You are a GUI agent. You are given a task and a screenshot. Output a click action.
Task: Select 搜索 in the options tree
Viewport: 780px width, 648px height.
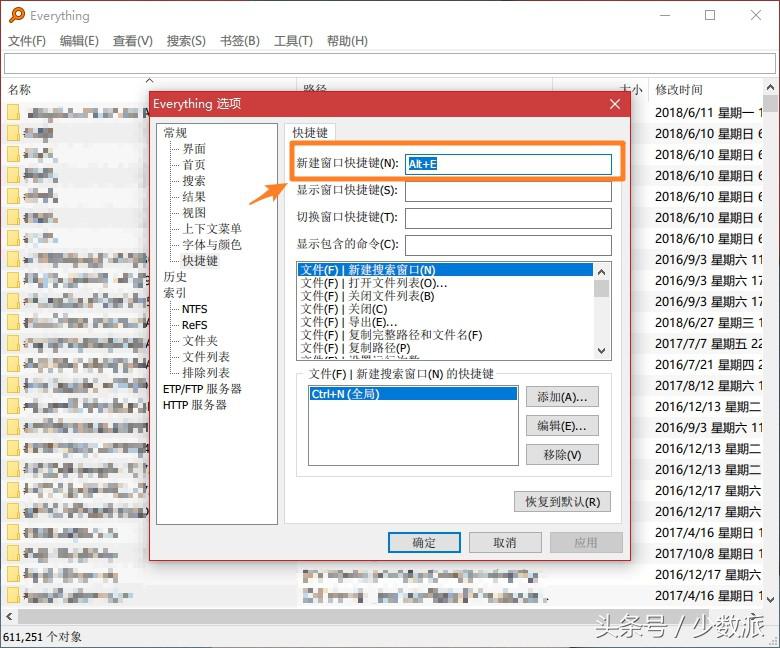point(194,181)
